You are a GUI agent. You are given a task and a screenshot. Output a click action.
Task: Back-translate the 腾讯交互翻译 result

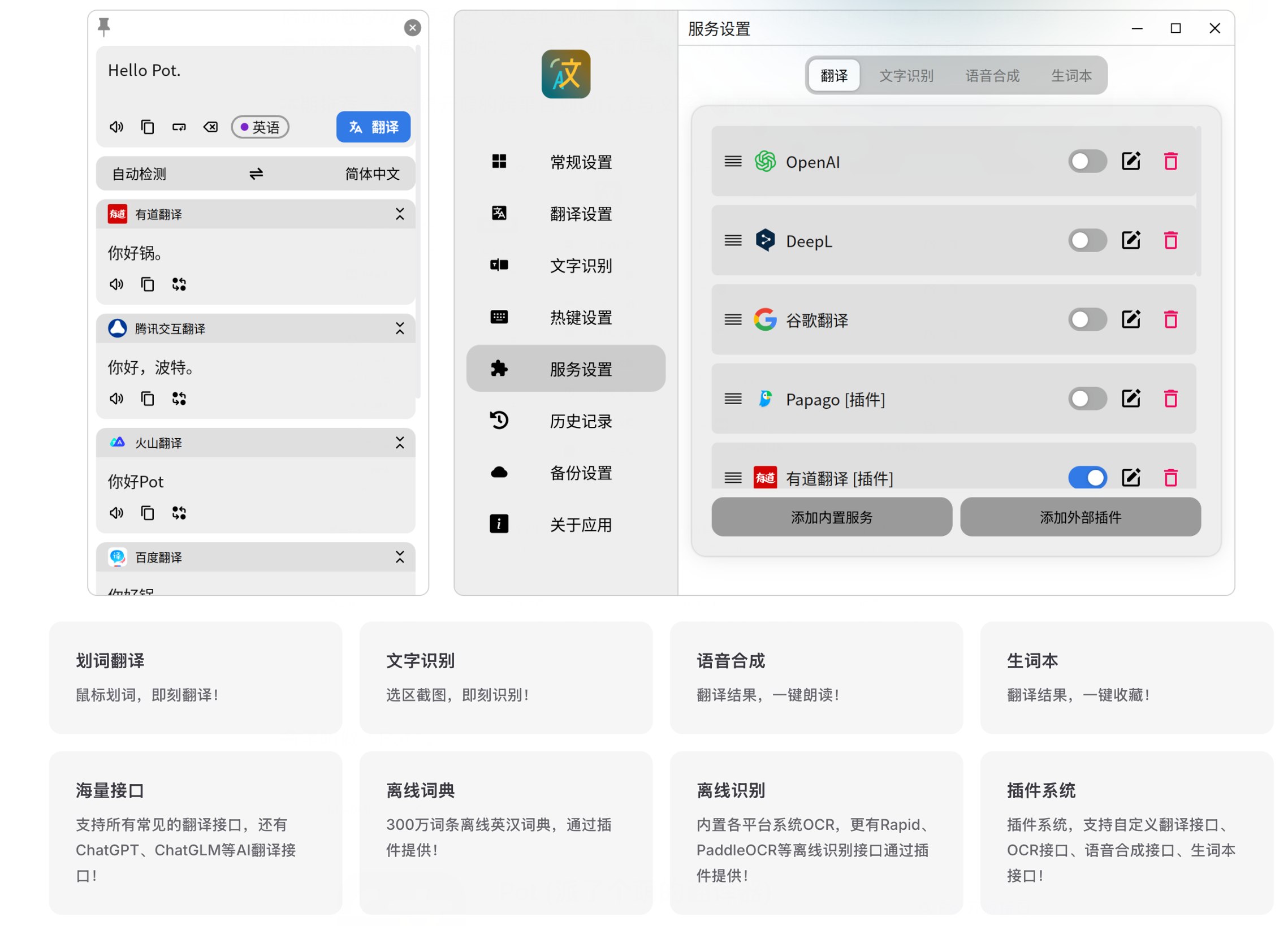[x=179, y=399]
